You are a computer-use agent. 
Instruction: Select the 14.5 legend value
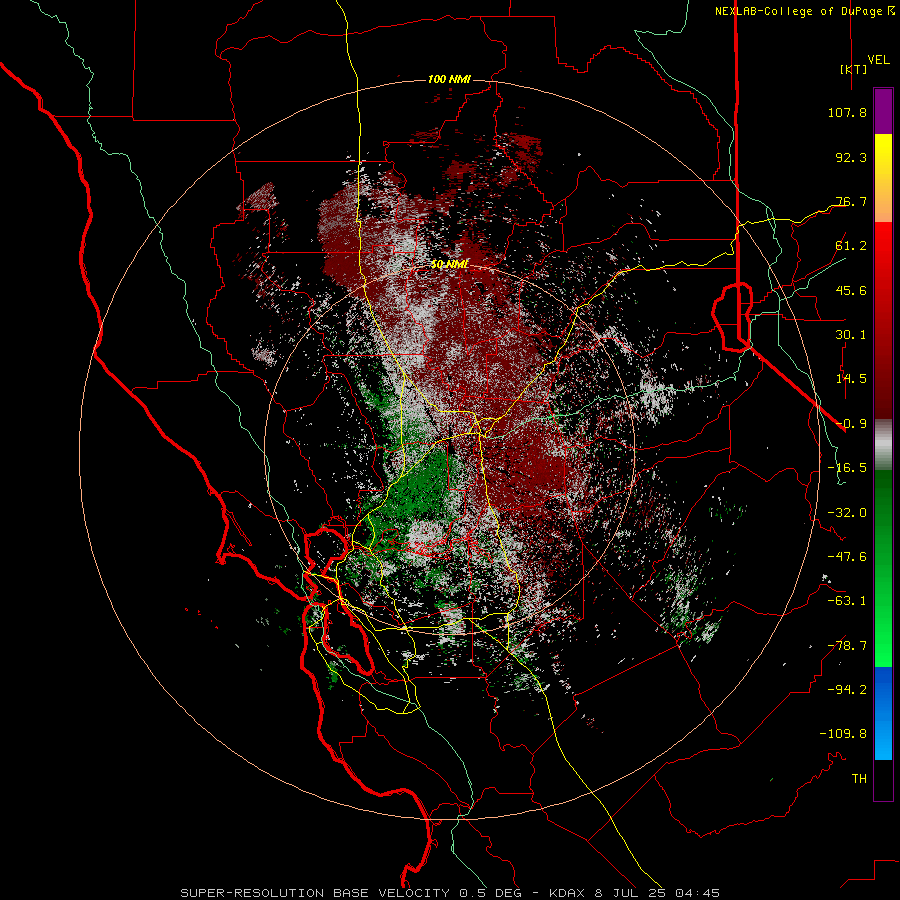tap(851, 379)
